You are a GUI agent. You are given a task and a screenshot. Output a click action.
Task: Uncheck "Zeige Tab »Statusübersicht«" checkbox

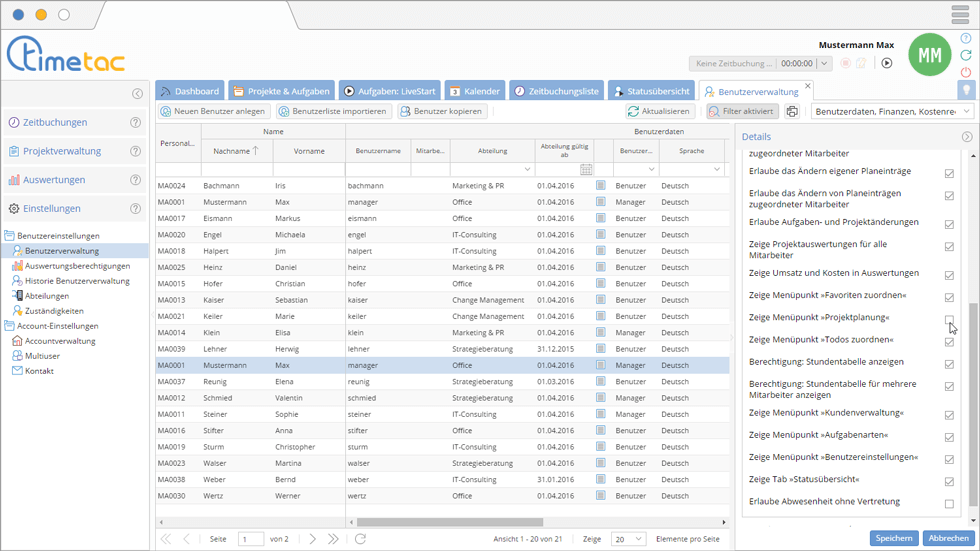click(x=949, y=482)
